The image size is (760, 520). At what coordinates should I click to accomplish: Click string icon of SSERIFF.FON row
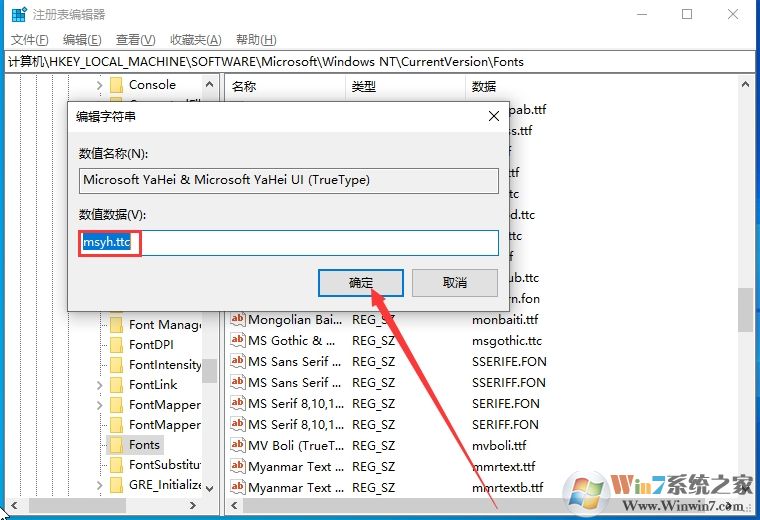(x=237, y=382)
